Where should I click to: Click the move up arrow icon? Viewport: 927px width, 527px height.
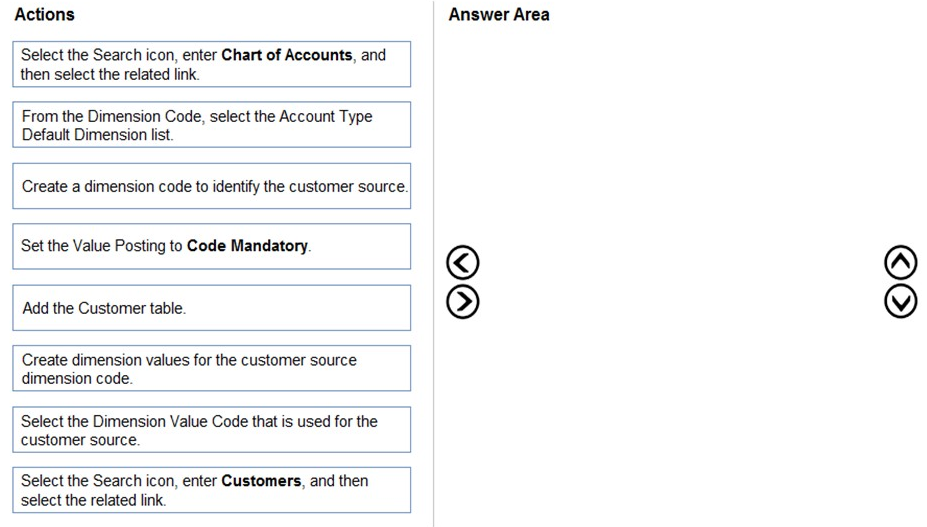[900, 263]
